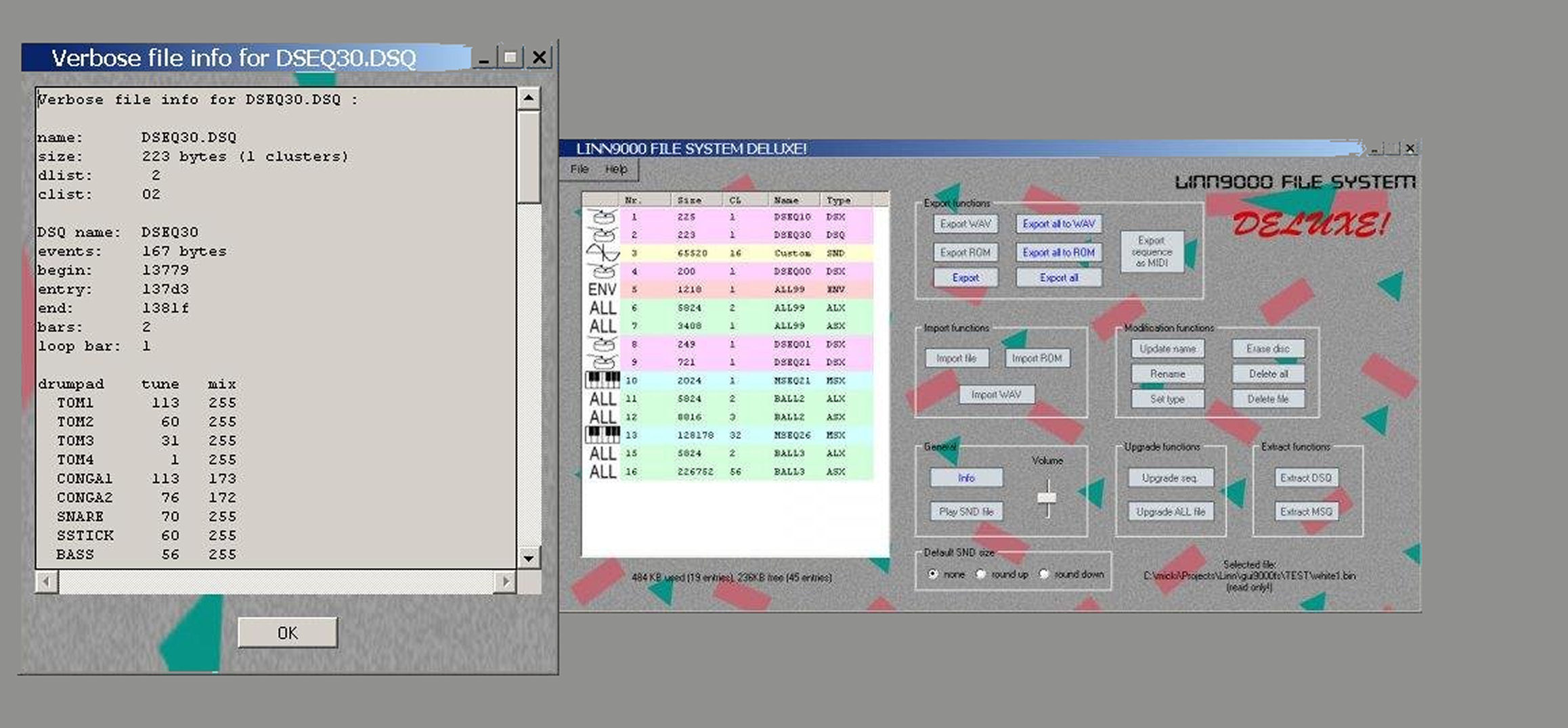Image resolution: width=1568 pixels, height=728 pixels.
Task: Click the Export all to ROM button
Action: pyautogui.click(x=1058, y=252)
